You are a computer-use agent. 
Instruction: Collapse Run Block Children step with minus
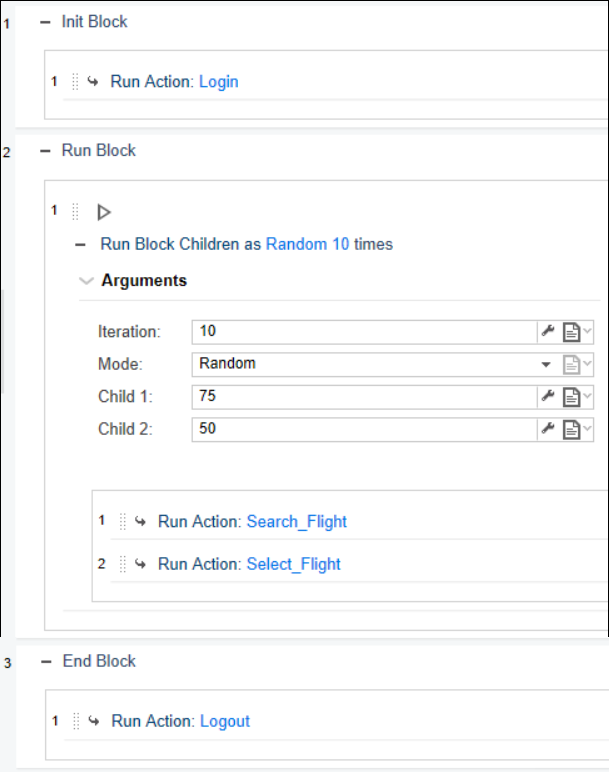point(81,245)
